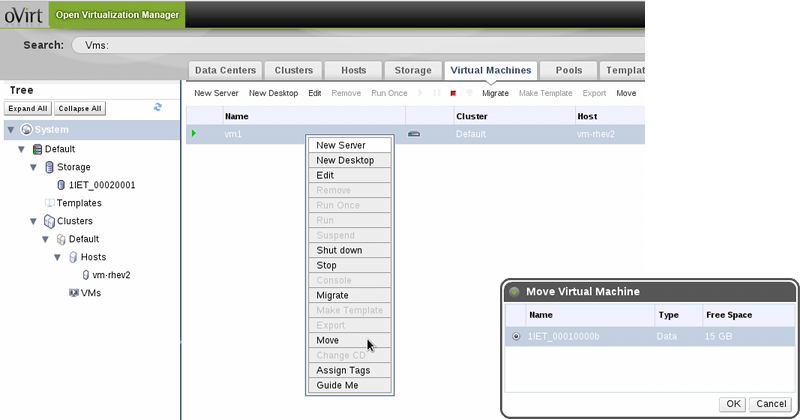The width and height of the screenshot is (800, 420).
Task: Click the System globe icon in tree
Action: [x=26, y=130]
